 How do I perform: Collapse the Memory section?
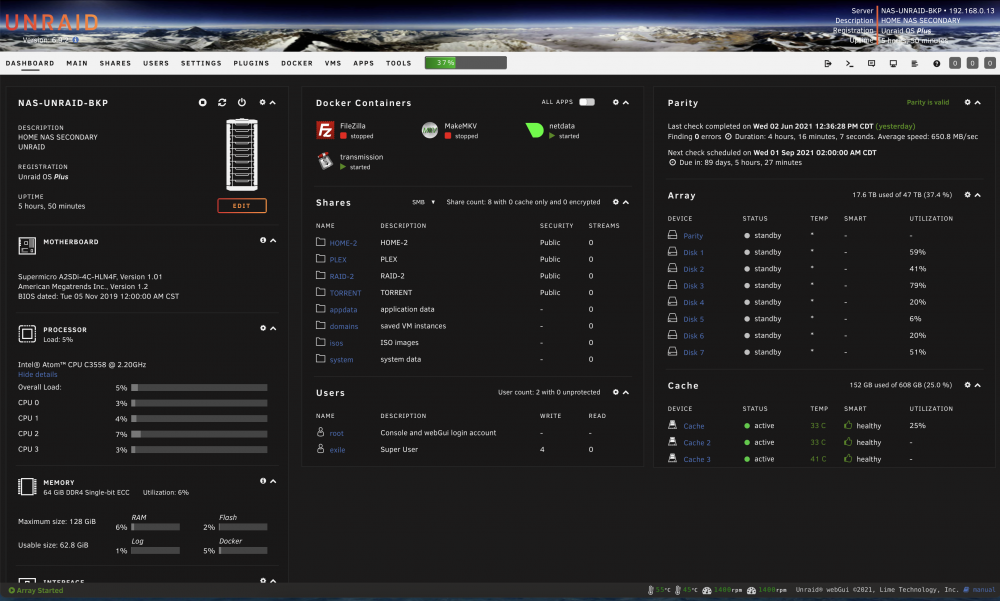click(x=273, y=481)
